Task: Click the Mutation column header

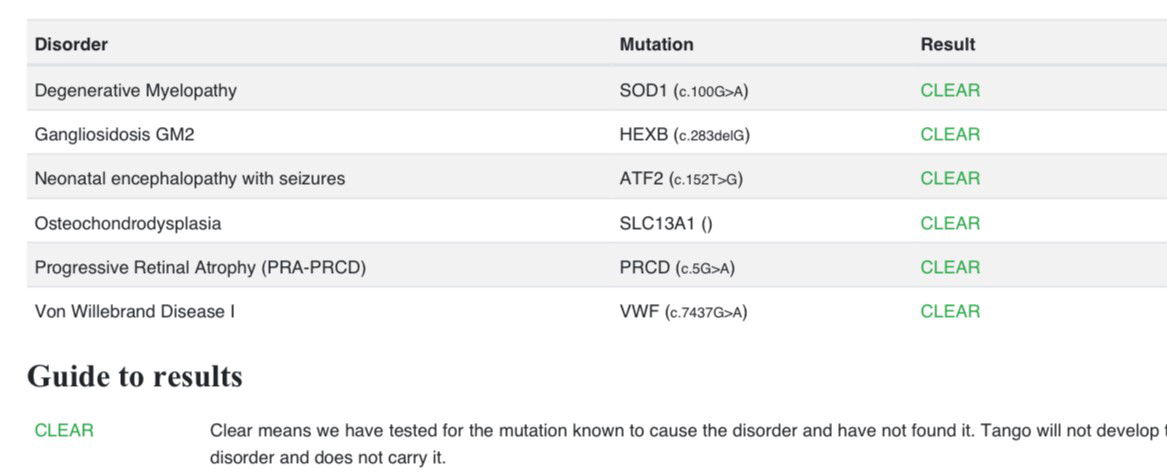Action: 656,45
